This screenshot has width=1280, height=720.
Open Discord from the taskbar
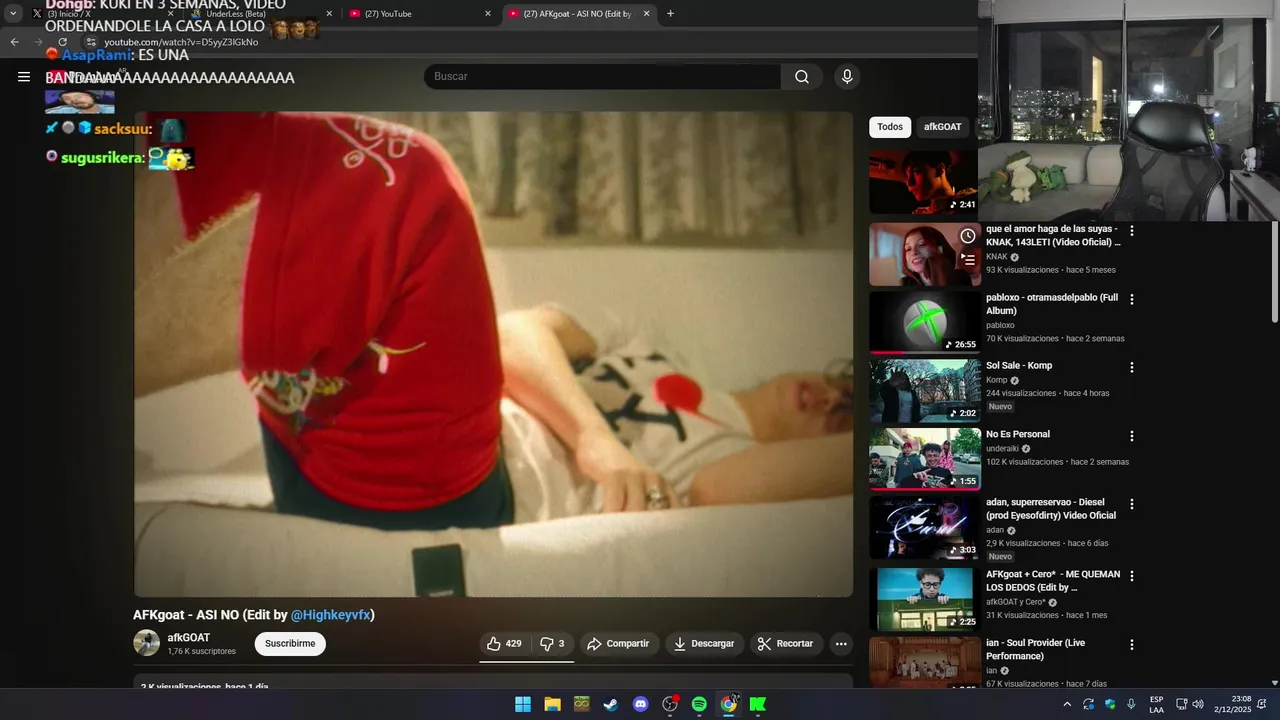coord(641,704)
